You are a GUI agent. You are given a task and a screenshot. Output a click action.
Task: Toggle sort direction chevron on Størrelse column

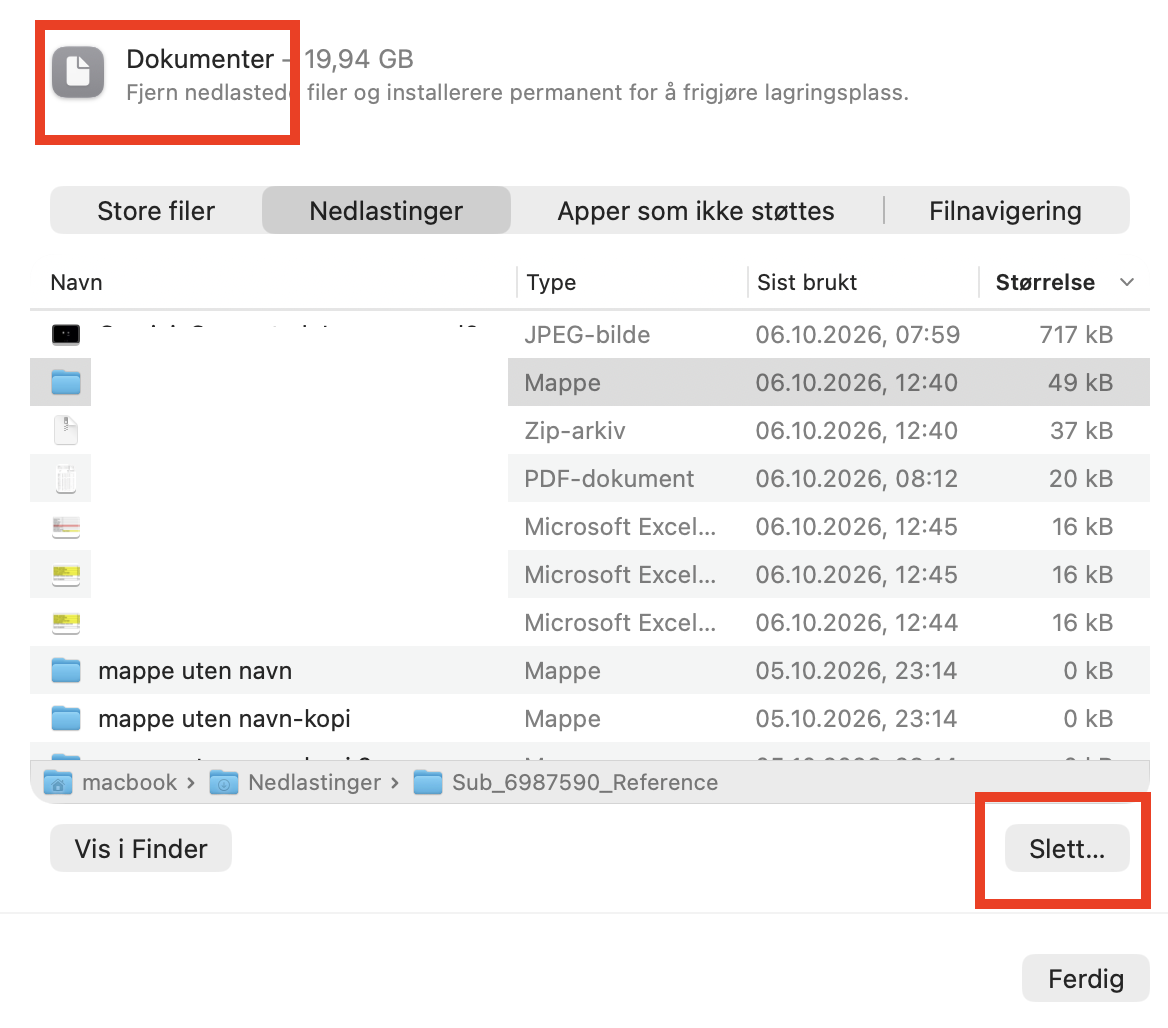click(x=1127, y=282)
